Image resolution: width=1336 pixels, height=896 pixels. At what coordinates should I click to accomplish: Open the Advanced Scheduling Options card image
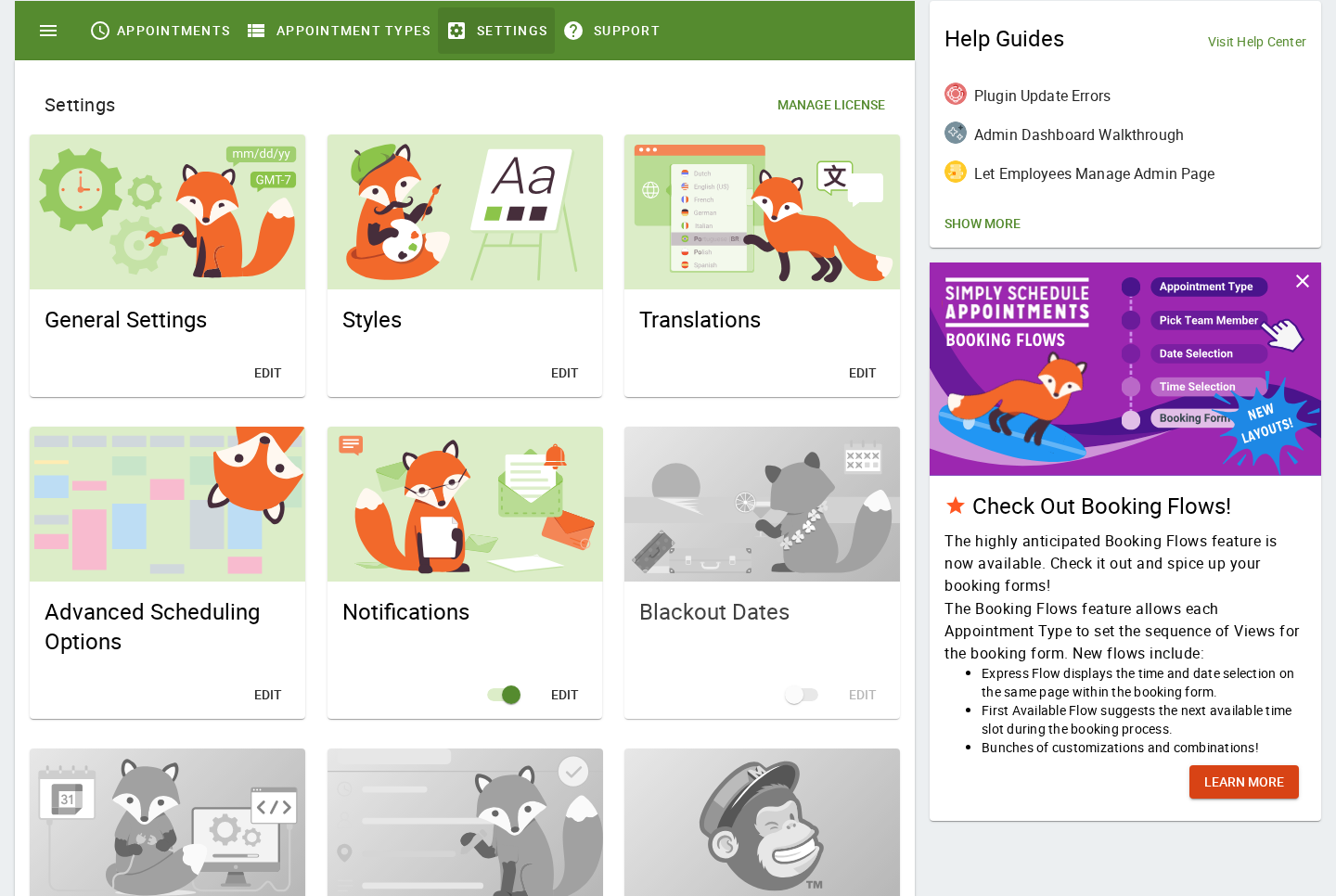167,505
